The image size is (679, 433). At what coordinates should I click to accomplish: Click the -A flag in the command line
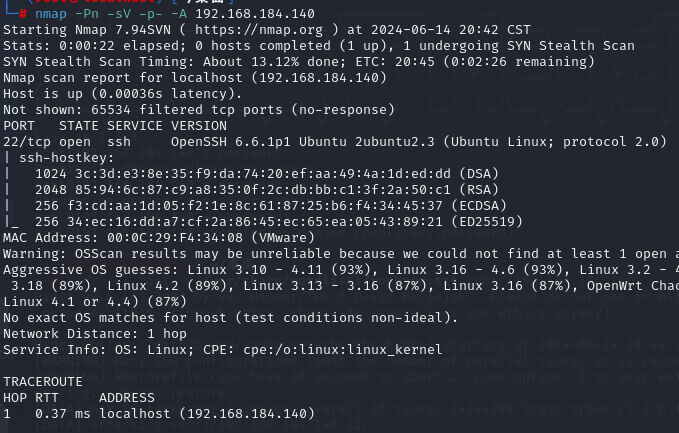tap(179, 14)
